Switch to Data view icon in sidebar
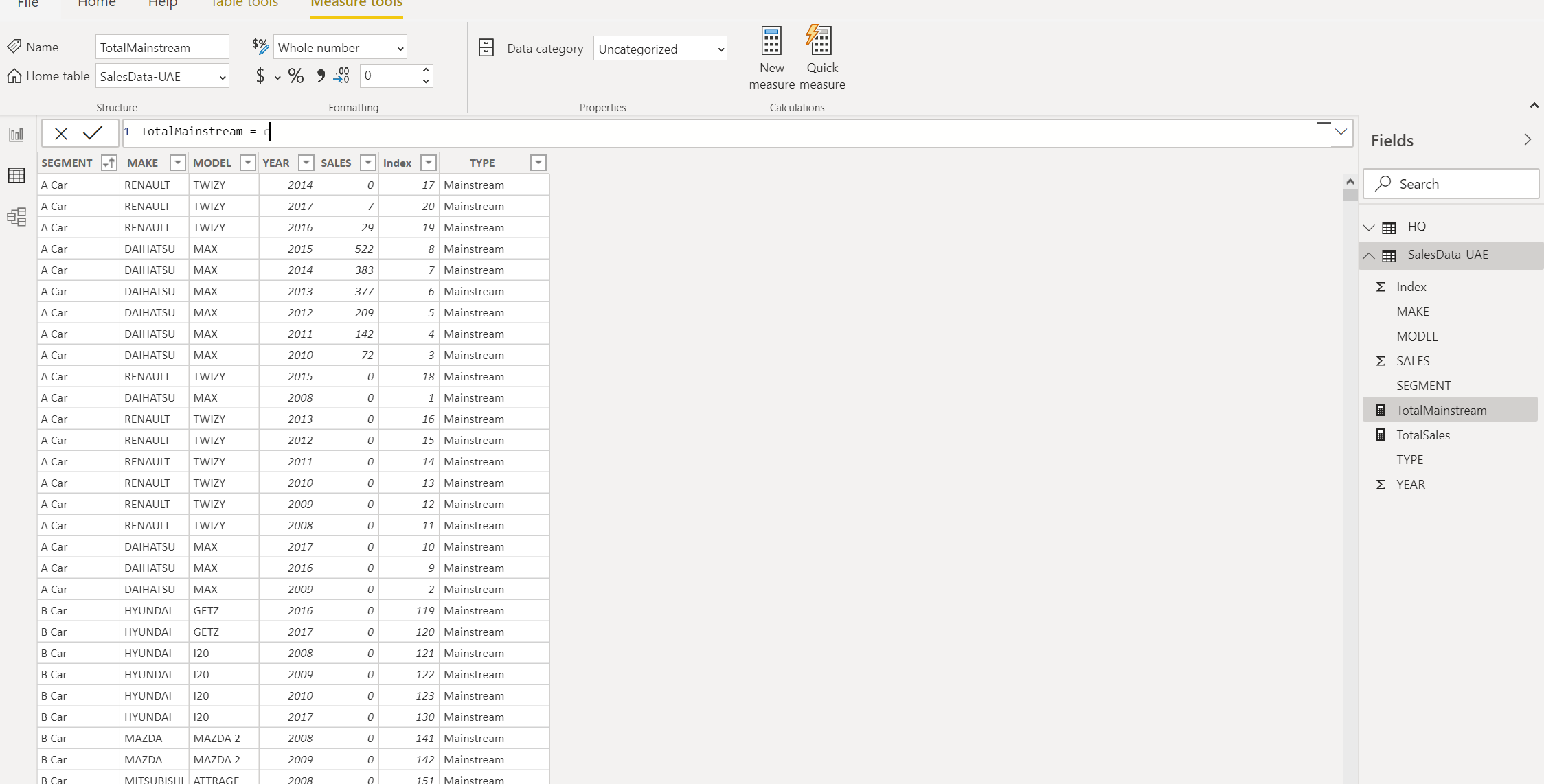Image resolution: width=1544 pixels, height=784 pixels. point(16,176)
